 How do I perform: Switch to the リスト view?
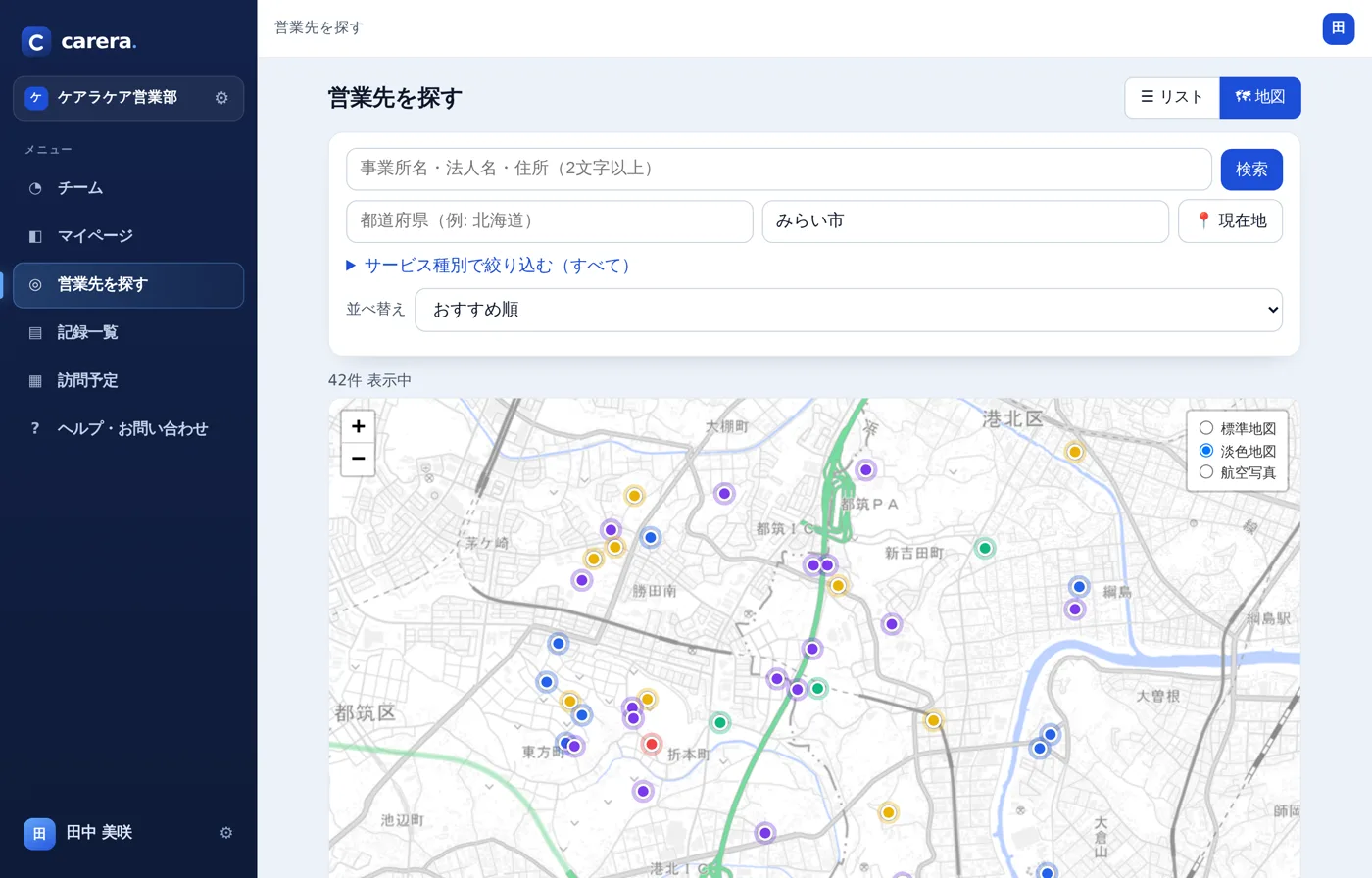[1172, 97]
